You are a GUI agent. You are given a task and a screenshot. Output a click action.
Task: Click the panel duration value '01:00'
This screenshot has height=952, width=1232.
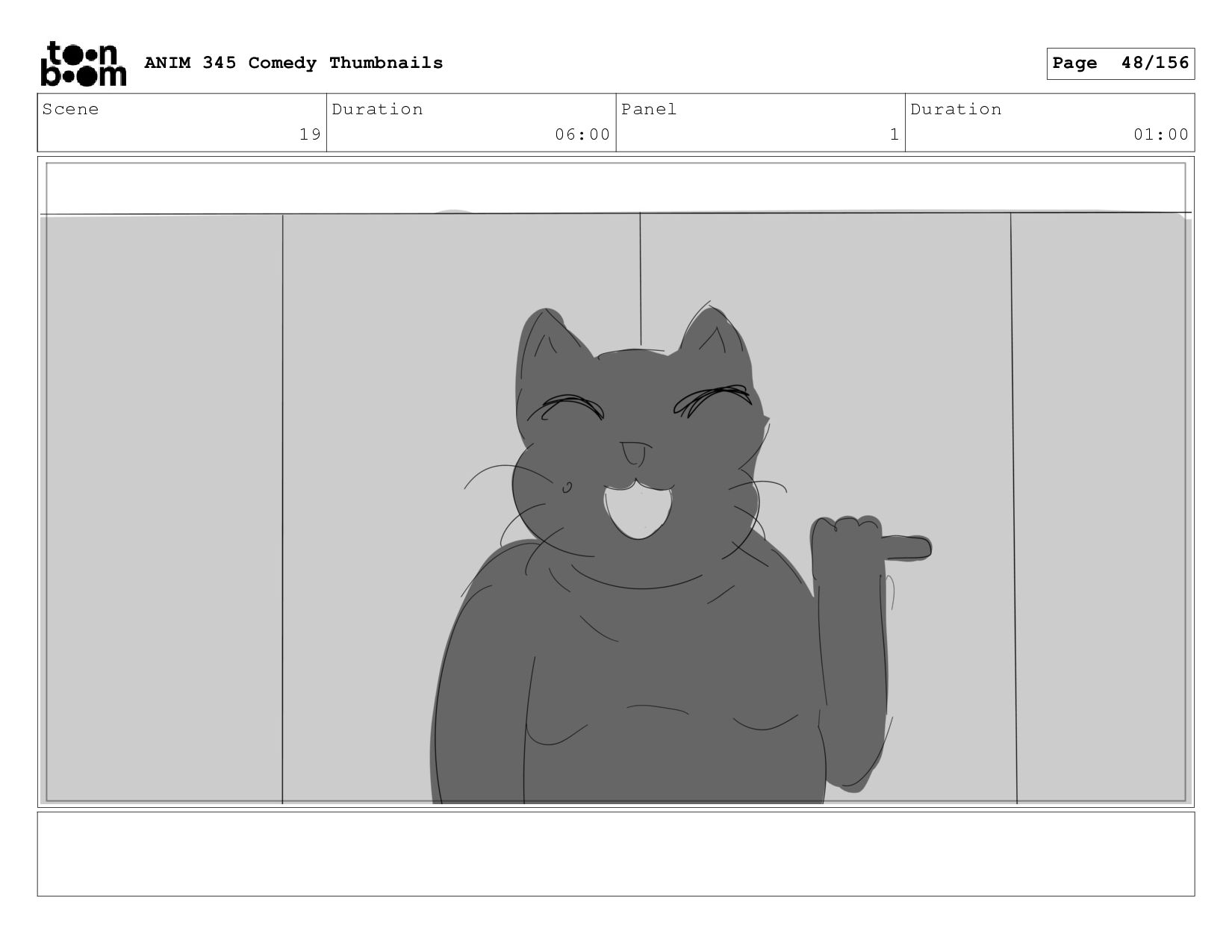[1161, 134]
